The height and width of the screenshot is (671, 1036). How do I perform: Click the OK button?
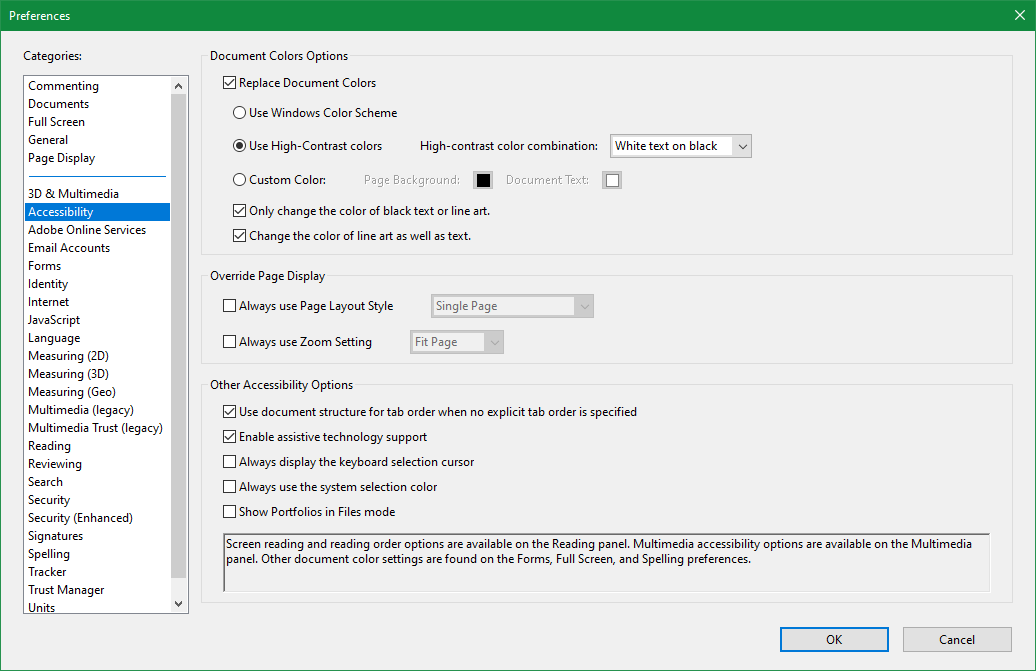coord(834,639)
